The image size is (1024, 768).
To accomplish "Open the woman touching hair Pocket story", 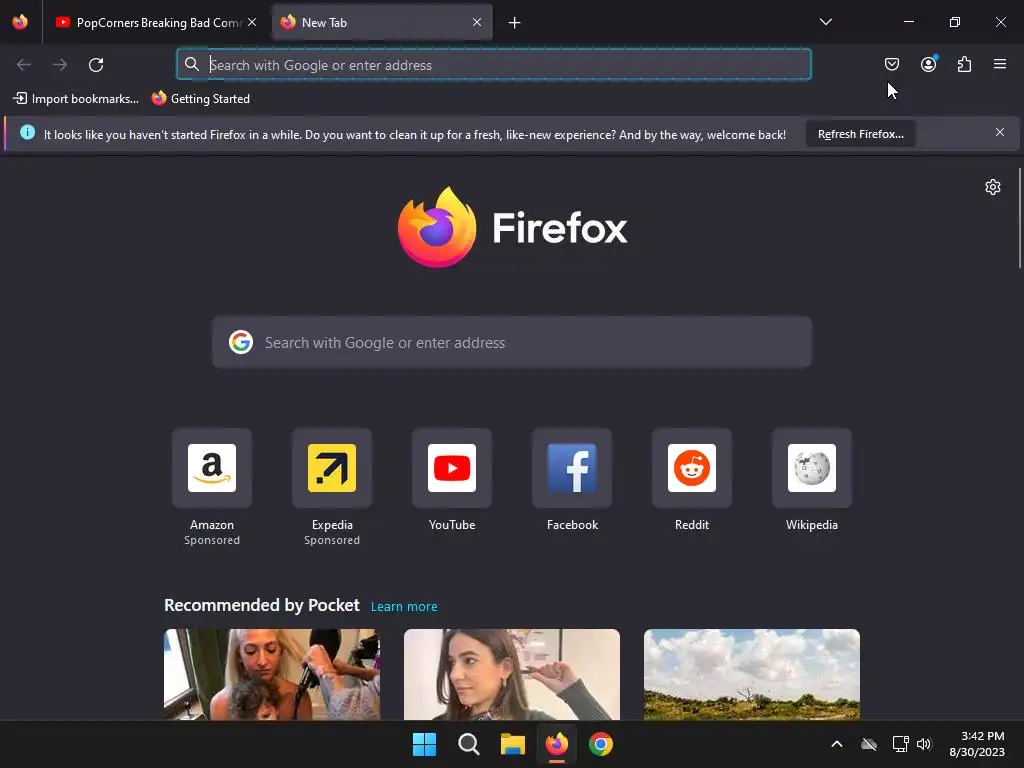I will pos(512,675).
